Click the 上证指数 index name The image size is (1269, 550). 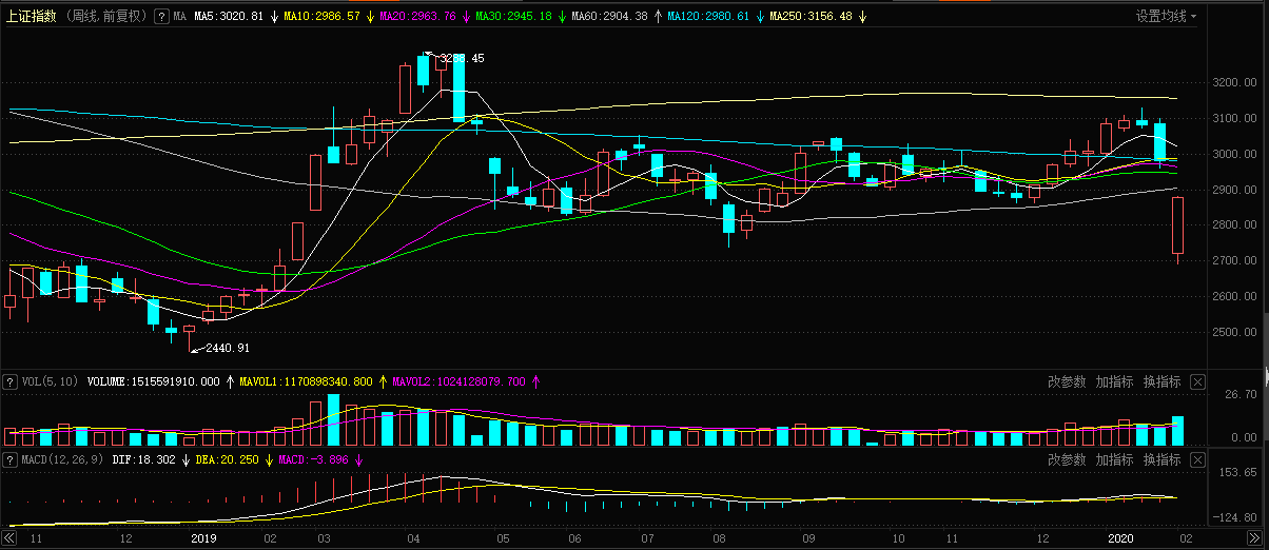(x=32, y=17)
